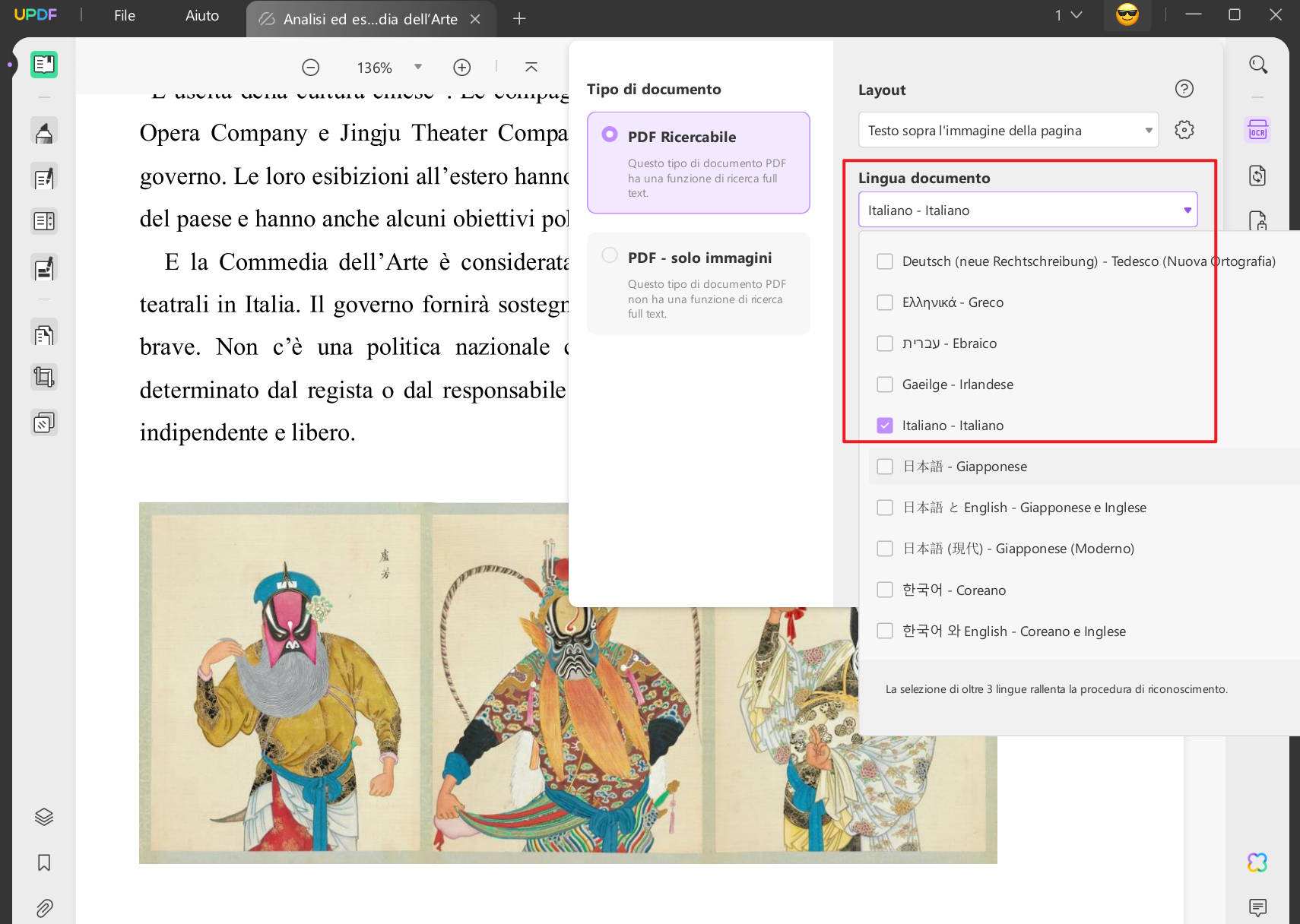Screen dimensions: 1300x924
Task: Open the Edit PDF tool
Action: pos(44,178)
